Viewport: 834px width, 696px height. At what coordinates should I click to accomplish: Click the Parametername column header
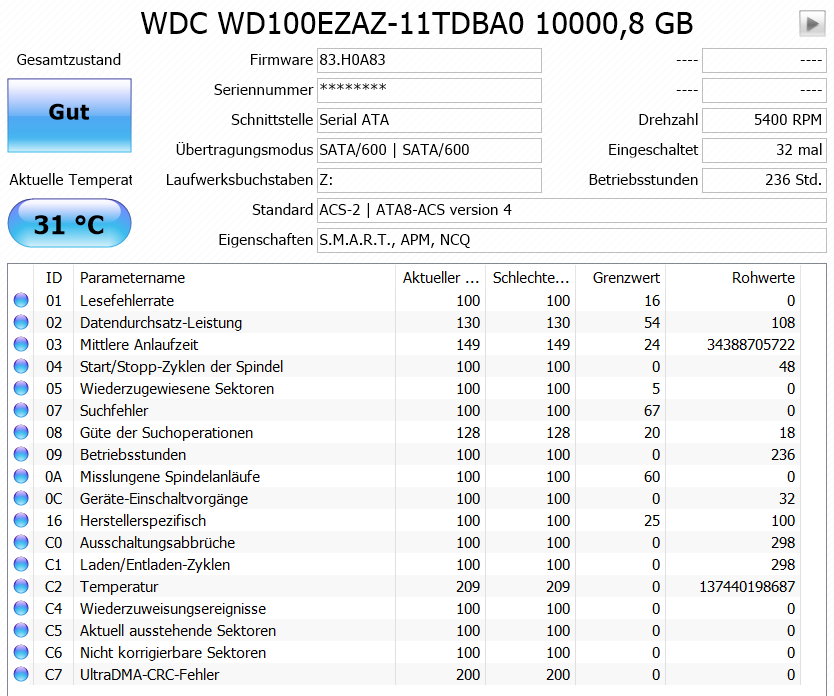[x=234, y=278]
